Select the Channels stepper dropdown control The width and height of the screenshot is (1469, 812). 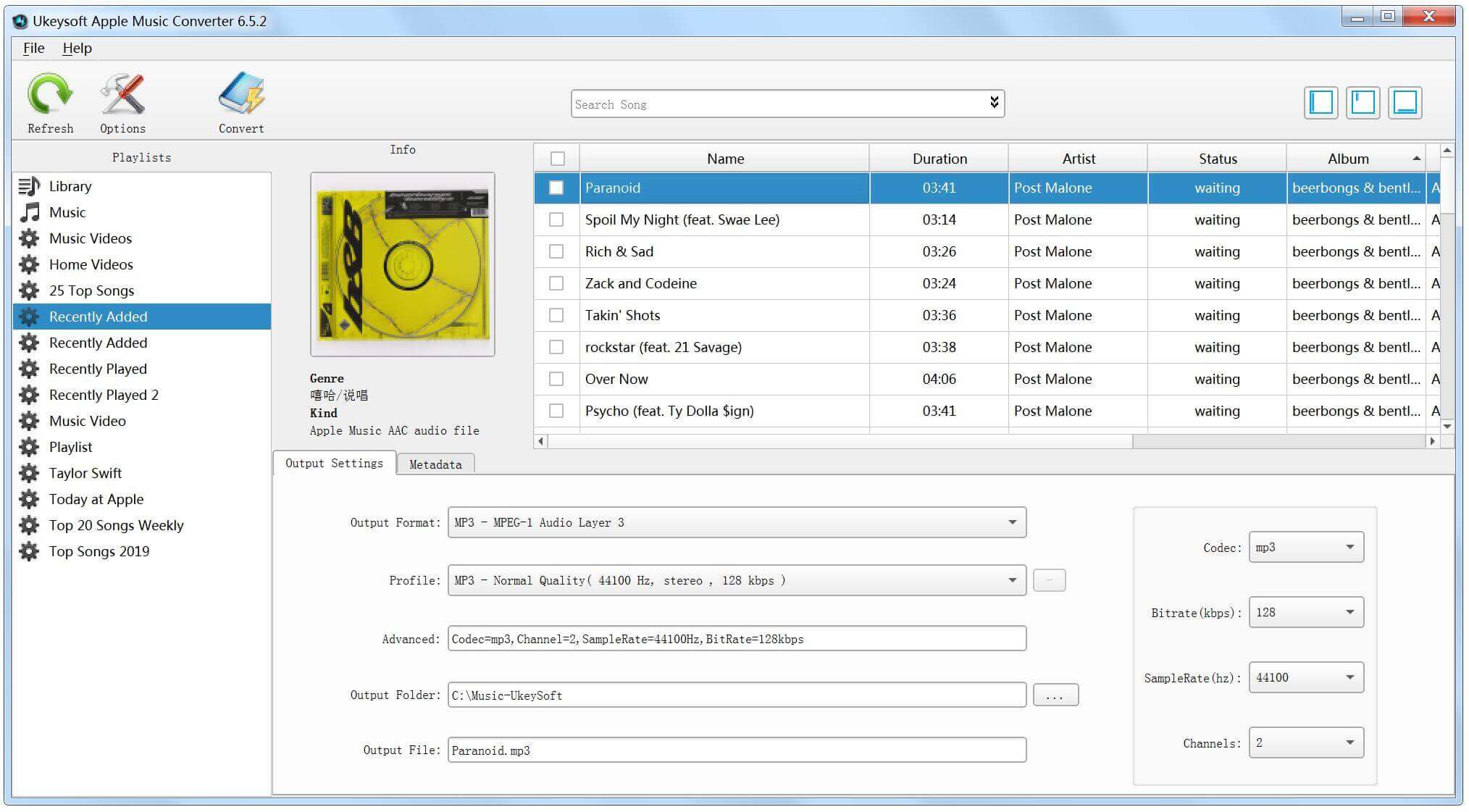tap(1304, 742)
